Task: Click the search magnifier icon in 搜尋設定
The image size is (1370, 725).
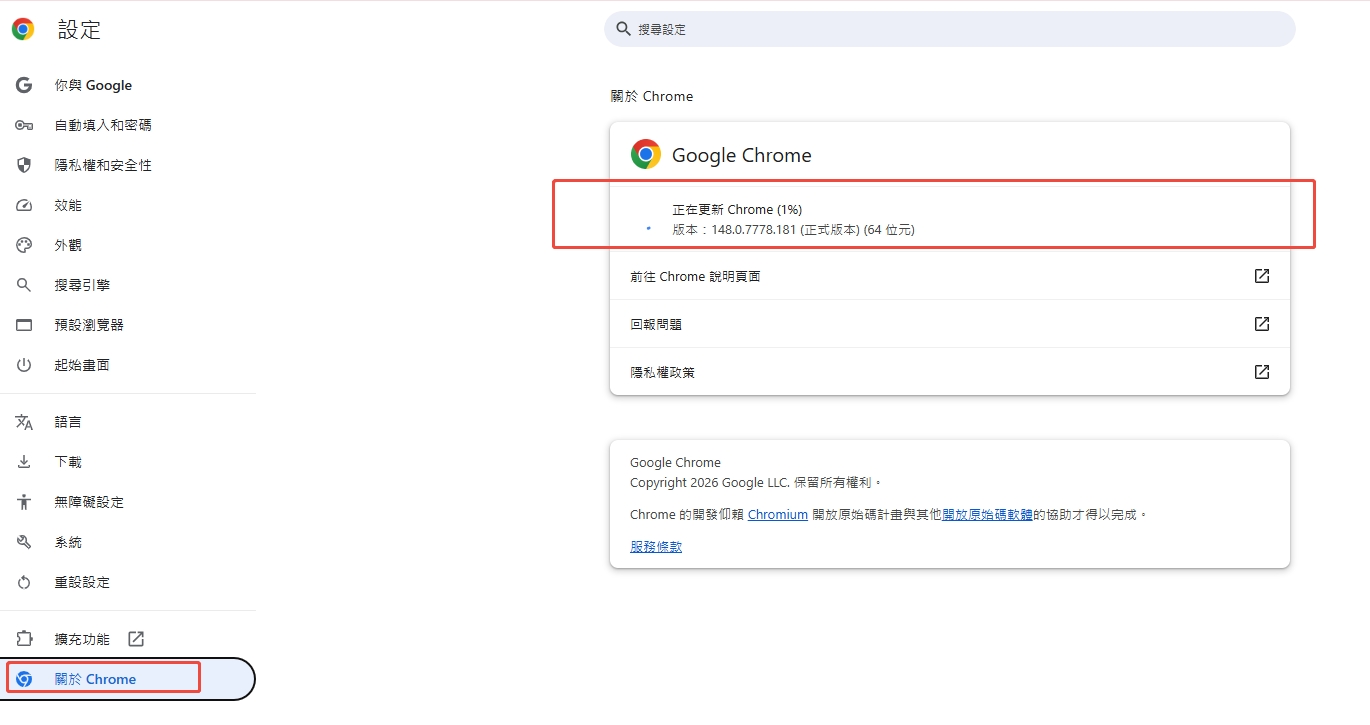Action: click(624, 29)
